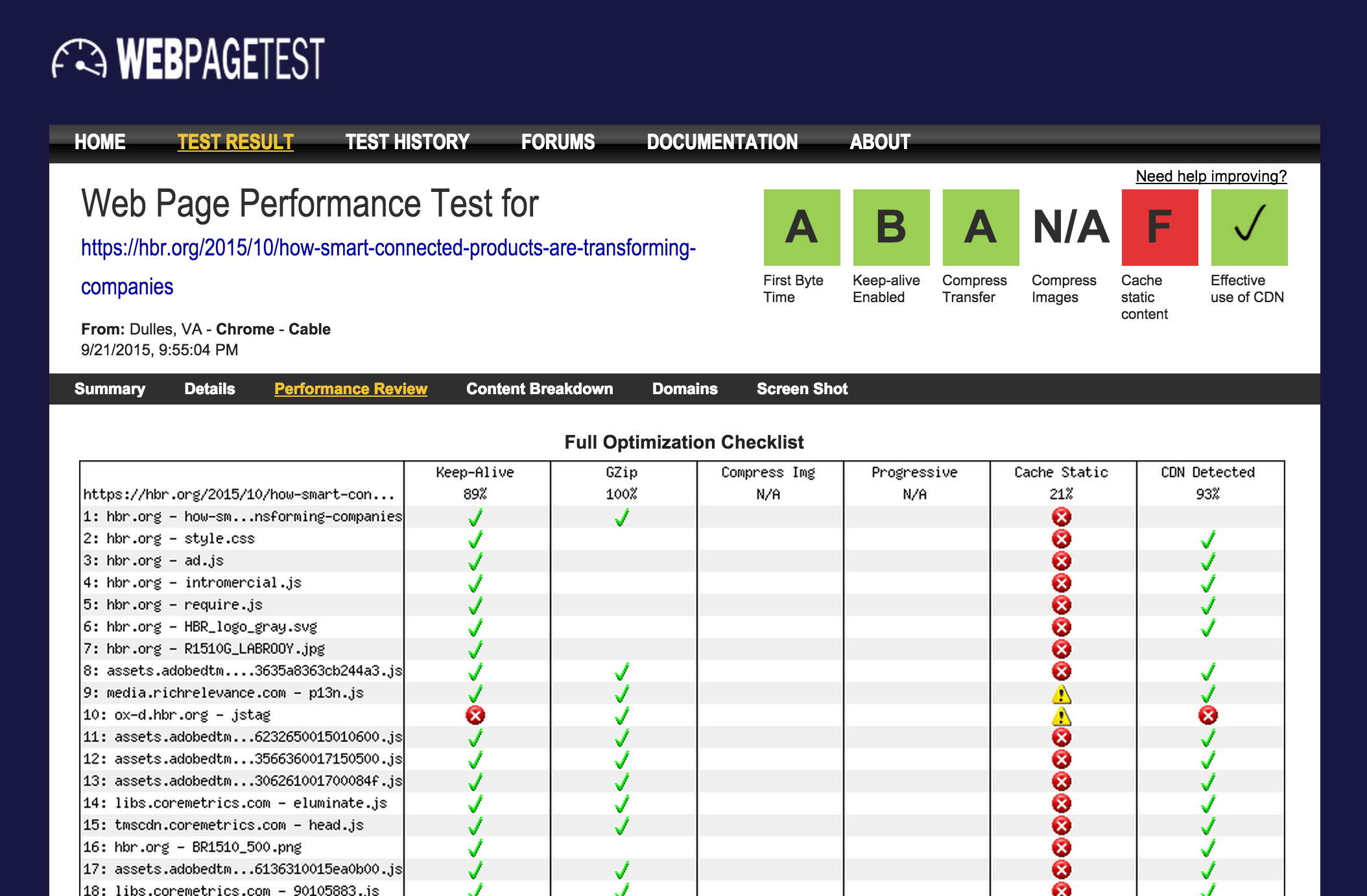Click the Cache Static warning icon for p13n.js
The image size is (1367, 896).
[x=1061, y=694]
